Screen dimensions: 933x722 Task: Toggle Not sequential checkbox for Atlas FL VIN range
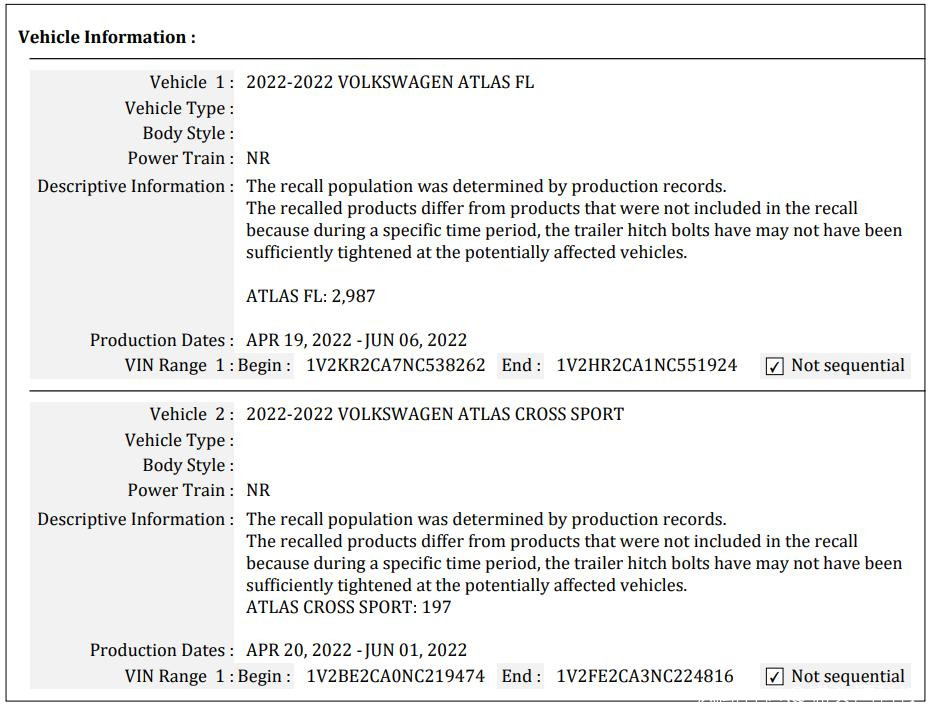[x=774, y=366]
